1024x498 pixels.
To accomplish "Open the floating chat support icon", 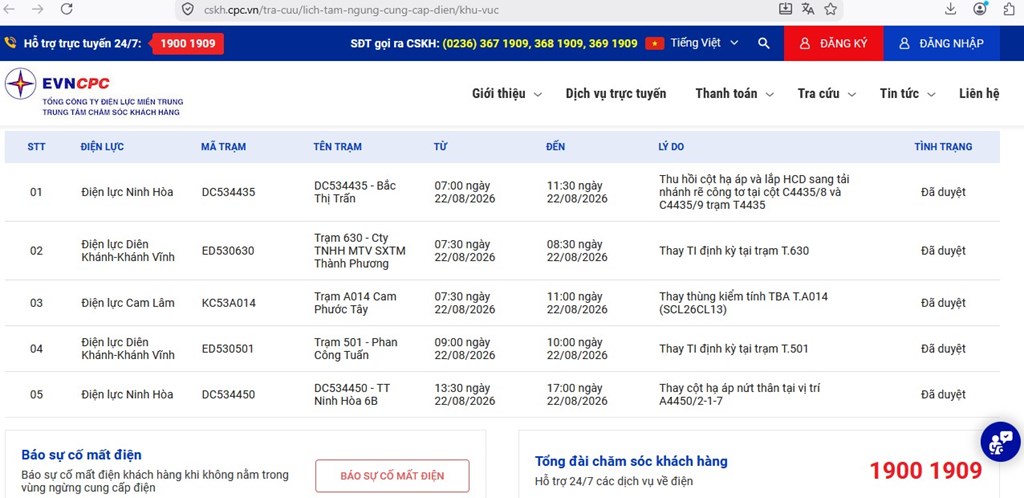I will 1000,442.
